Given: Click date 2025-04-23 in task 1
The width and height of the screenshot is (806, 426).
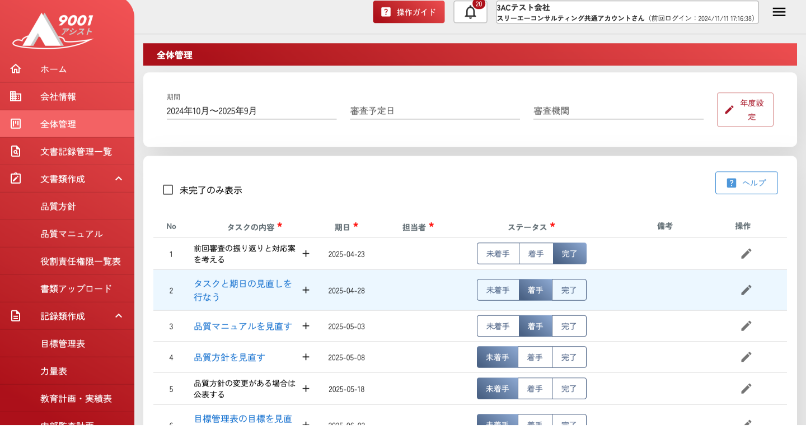Looking at the screenshot, I should (346, 254).
